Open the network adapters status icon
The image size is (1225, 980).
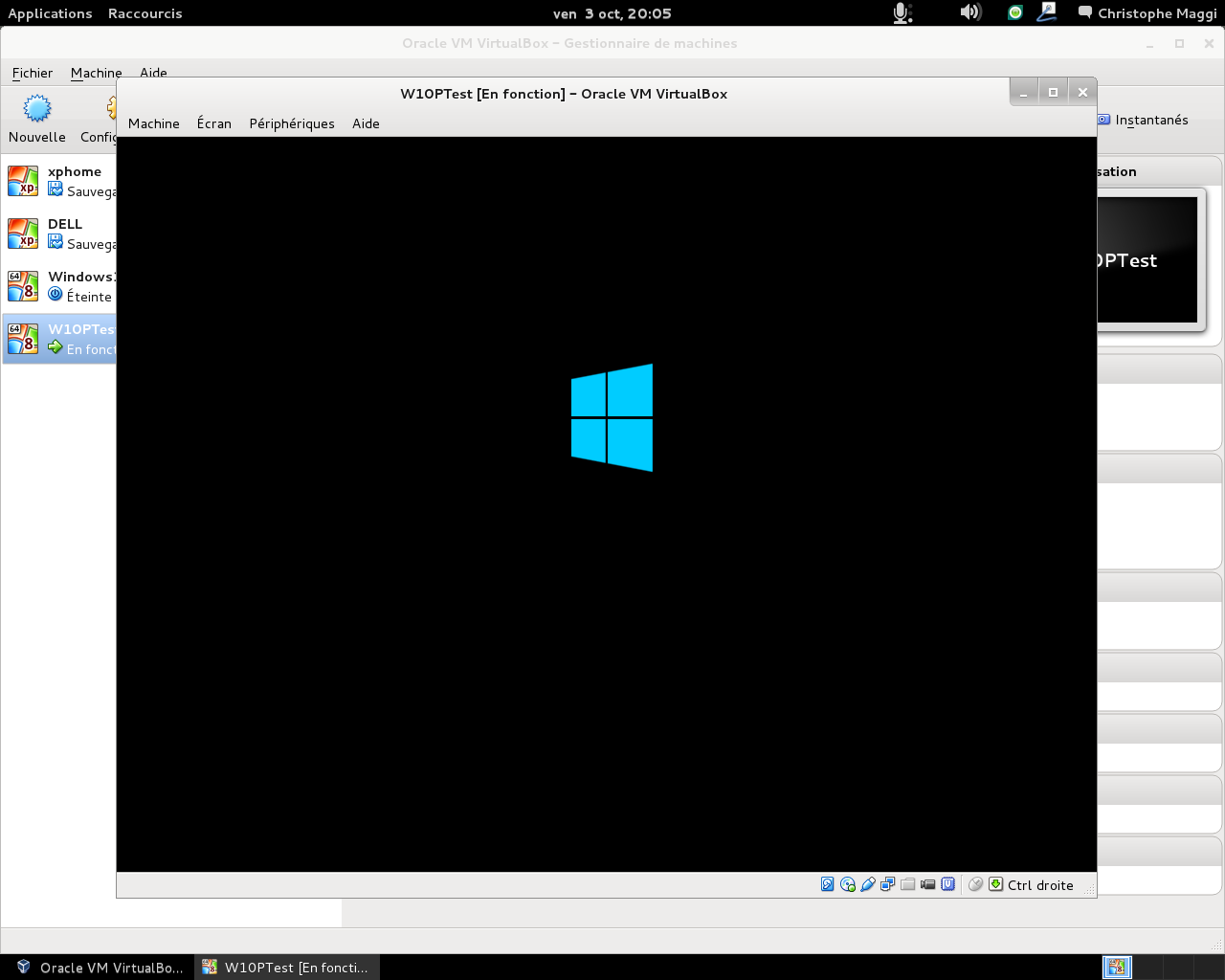coord(888,884)
